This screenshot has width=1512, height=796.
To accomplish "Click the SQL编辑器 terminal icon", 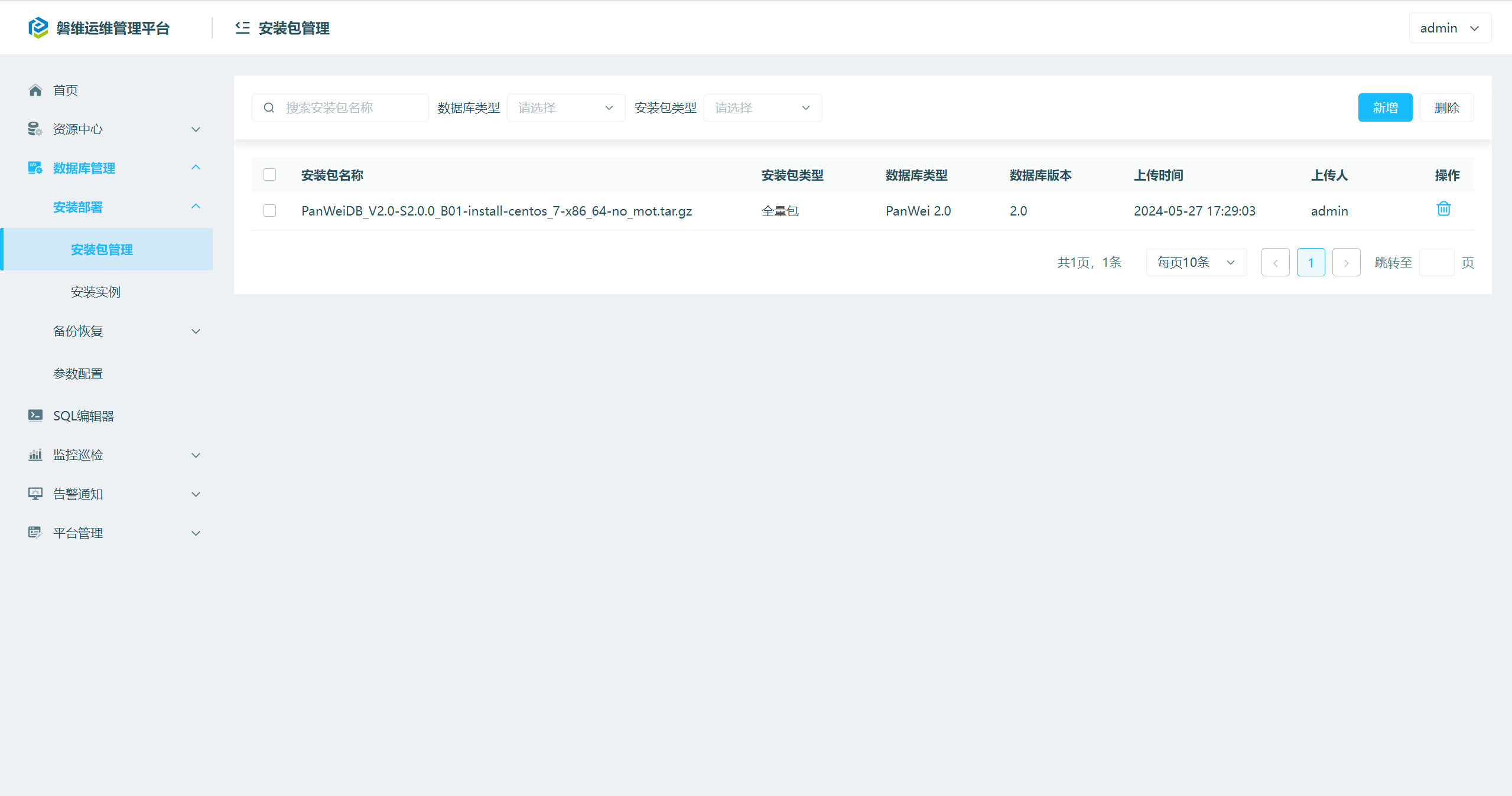I will point(35,416).
